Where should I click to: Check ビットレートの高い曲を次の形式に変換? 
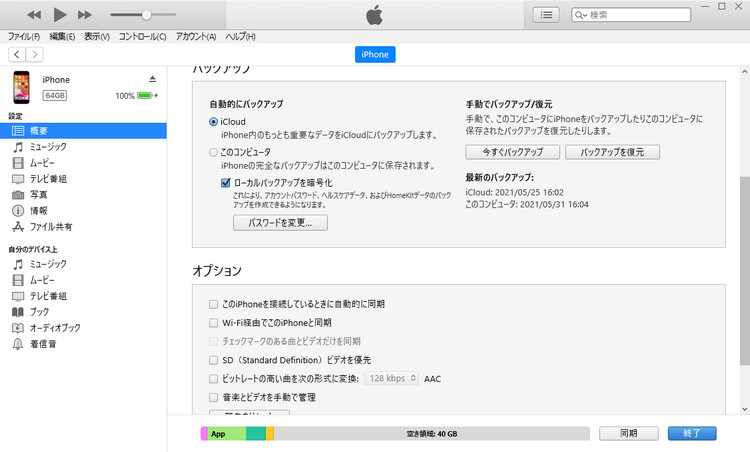coord(213,379)
